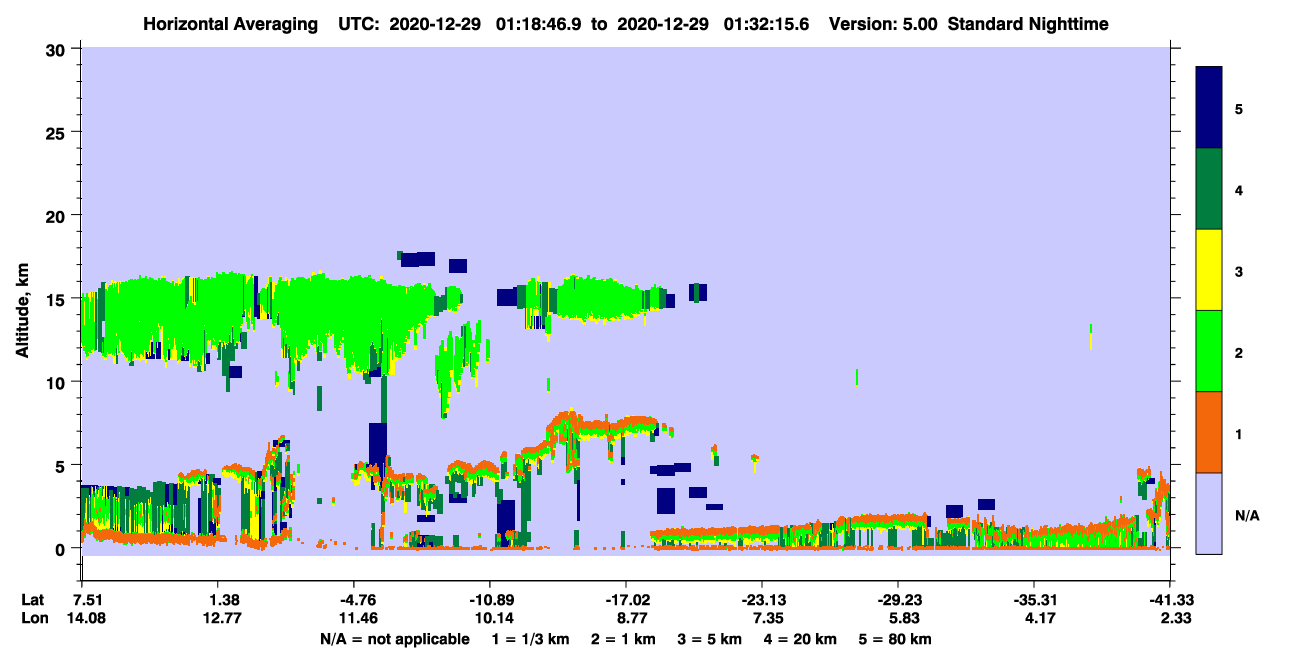The image size is (1300, 667).
Task: Click the longitude value 2.33
Action: pyautogui.click(x=1170, y=618)
